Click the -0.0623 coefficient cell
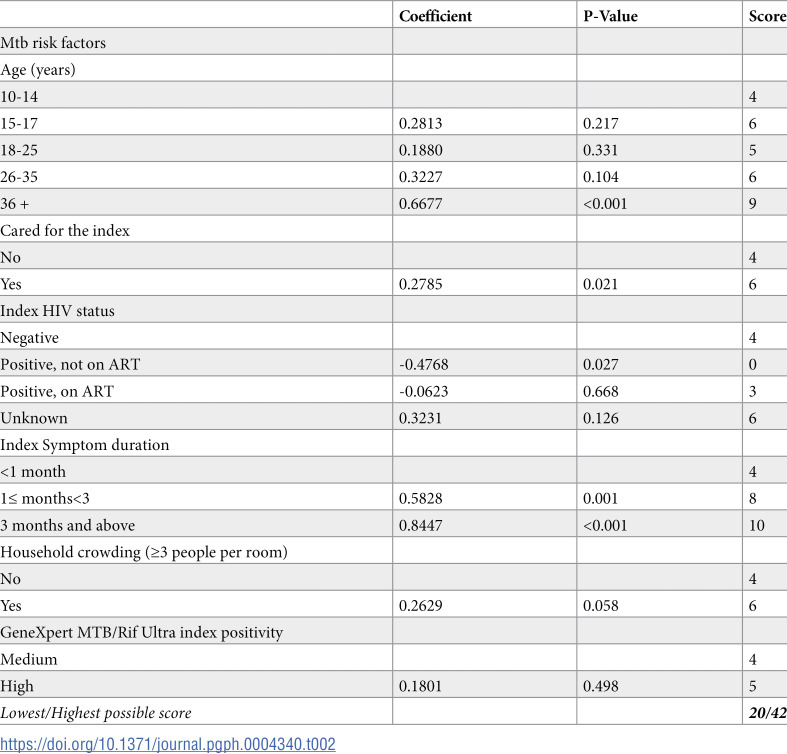The height and width of the screenshot is (754, 787). 424,391
